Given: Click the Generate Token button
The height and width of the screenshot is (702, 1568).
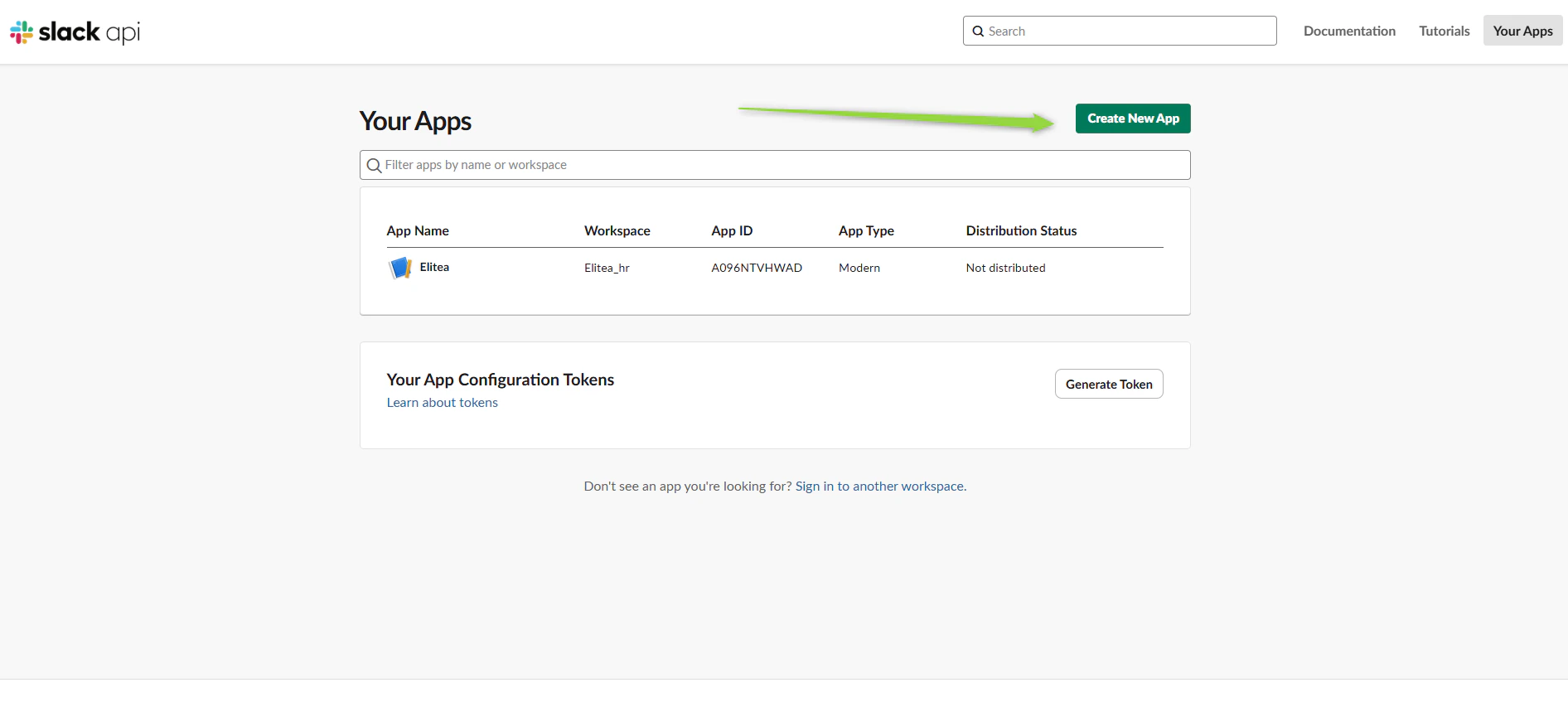Looking at the screenshot, I should [1109, 384].
